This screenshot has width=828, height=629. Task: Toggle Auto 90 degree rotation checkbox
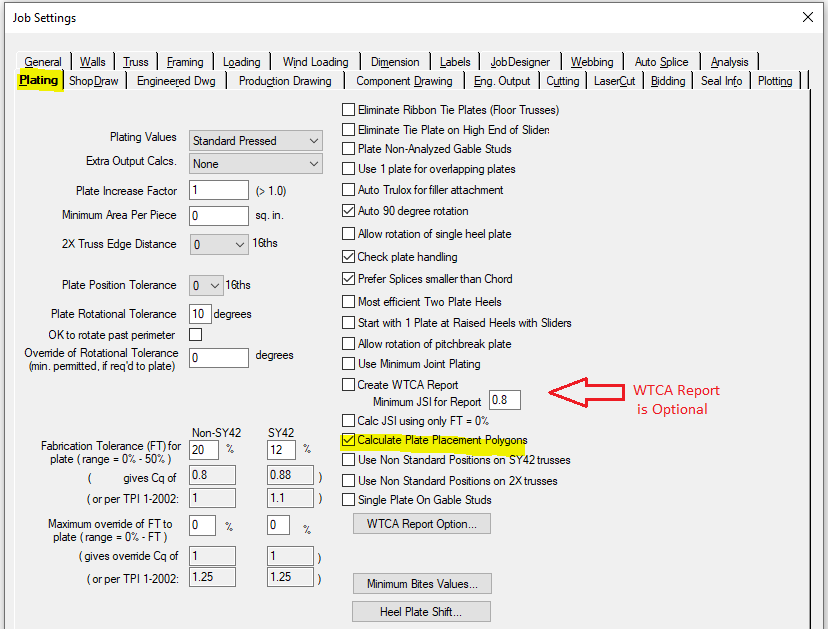[x=349, y=211]
